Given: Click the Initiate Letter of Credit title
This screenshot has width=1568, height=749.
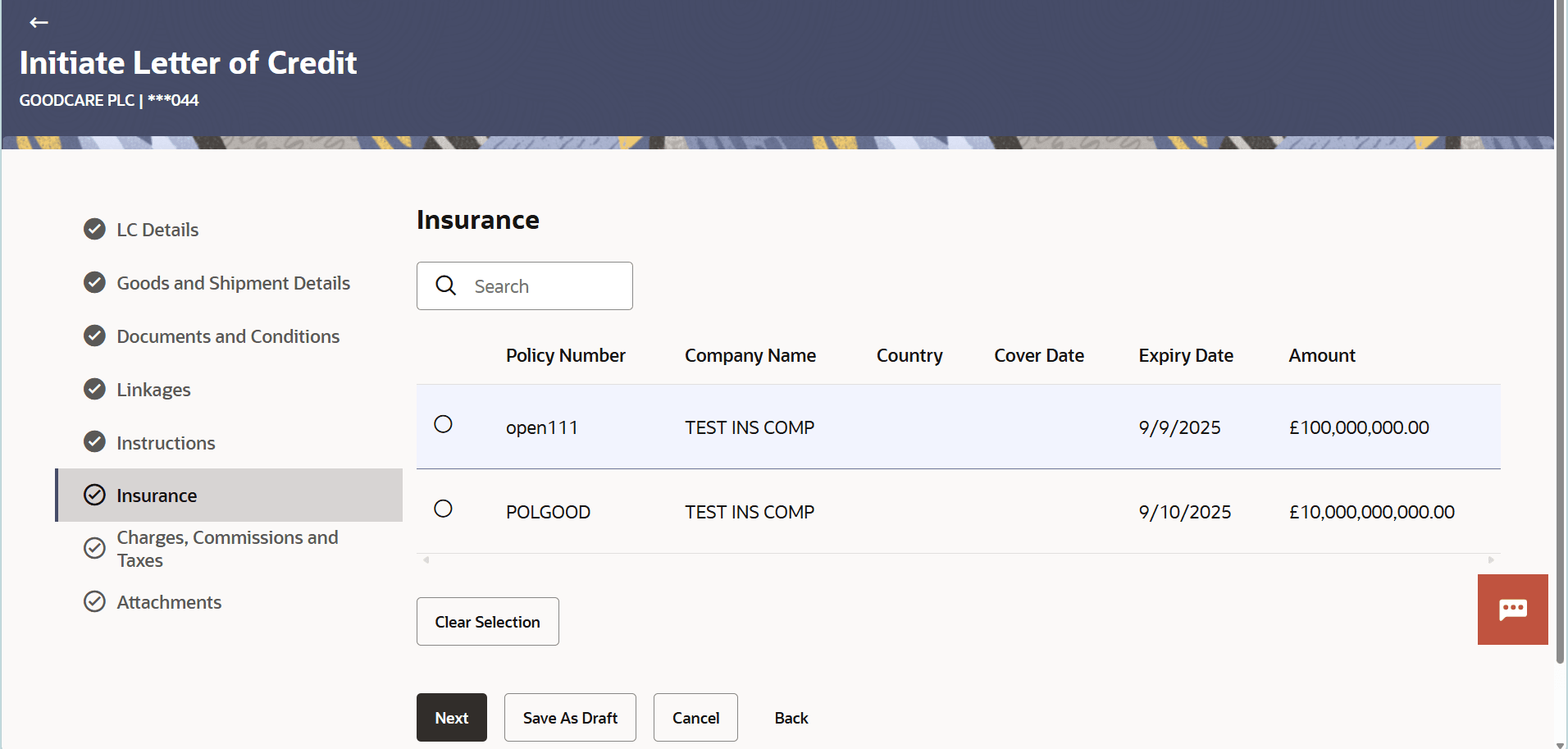Looking at the screenshot, I should tap(188, 62).
